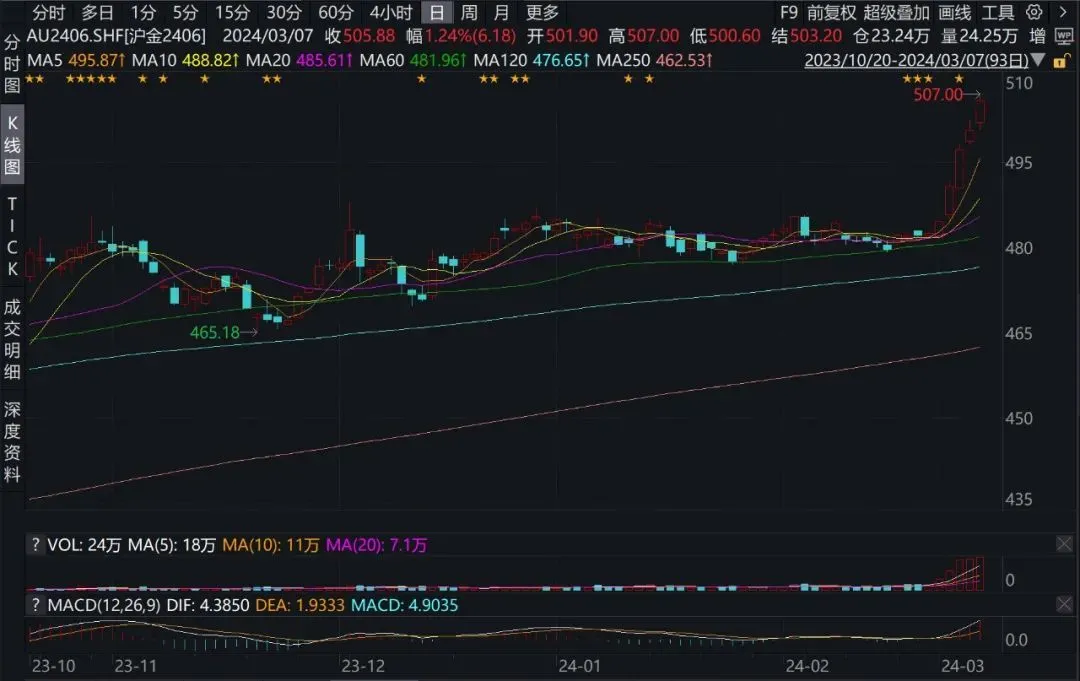
Task: Open the 前复权 adjustment dropdown
Action: 830,13
